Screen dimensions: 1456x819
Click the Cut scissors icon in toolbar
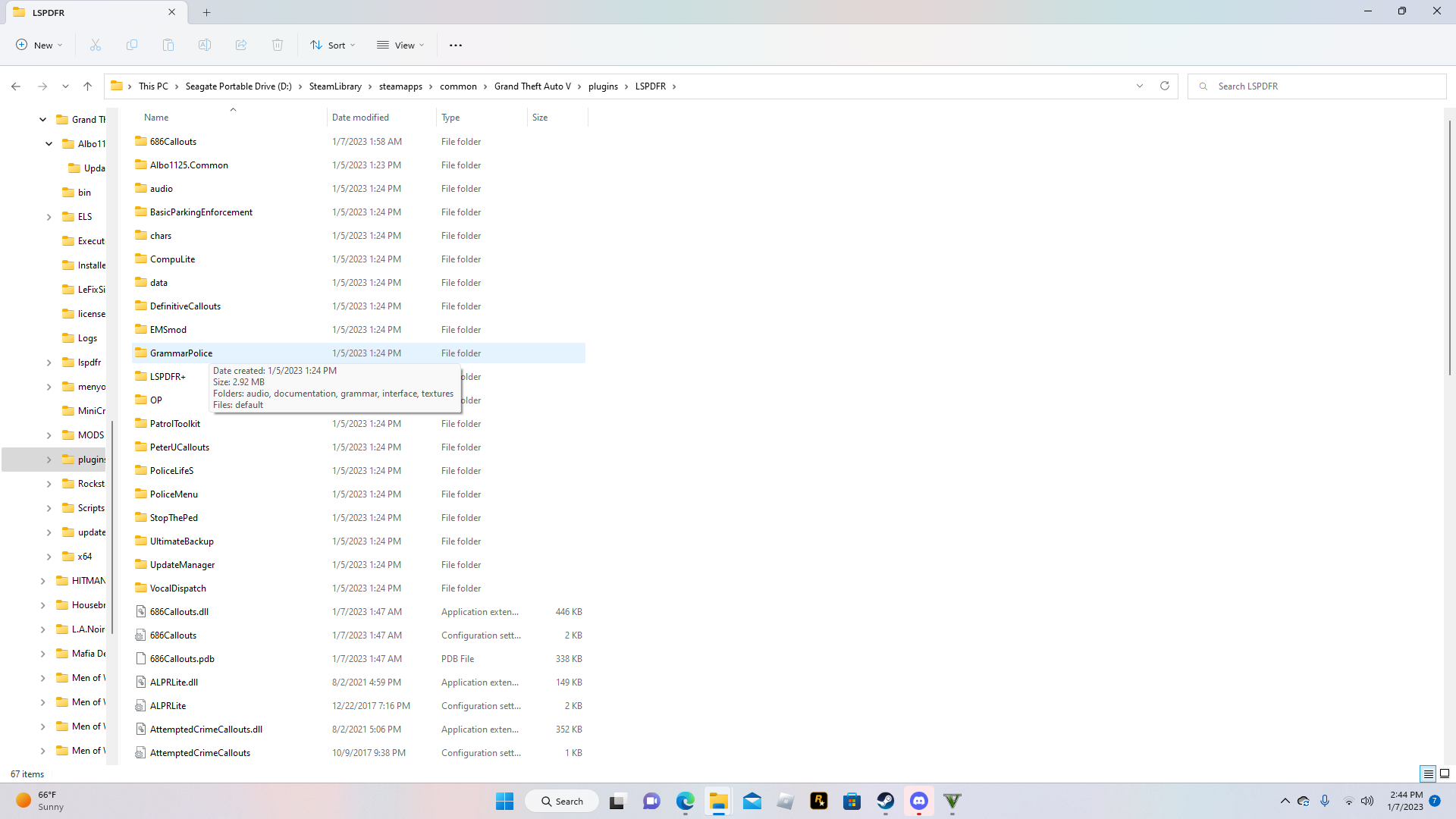(x=96, y=45)
